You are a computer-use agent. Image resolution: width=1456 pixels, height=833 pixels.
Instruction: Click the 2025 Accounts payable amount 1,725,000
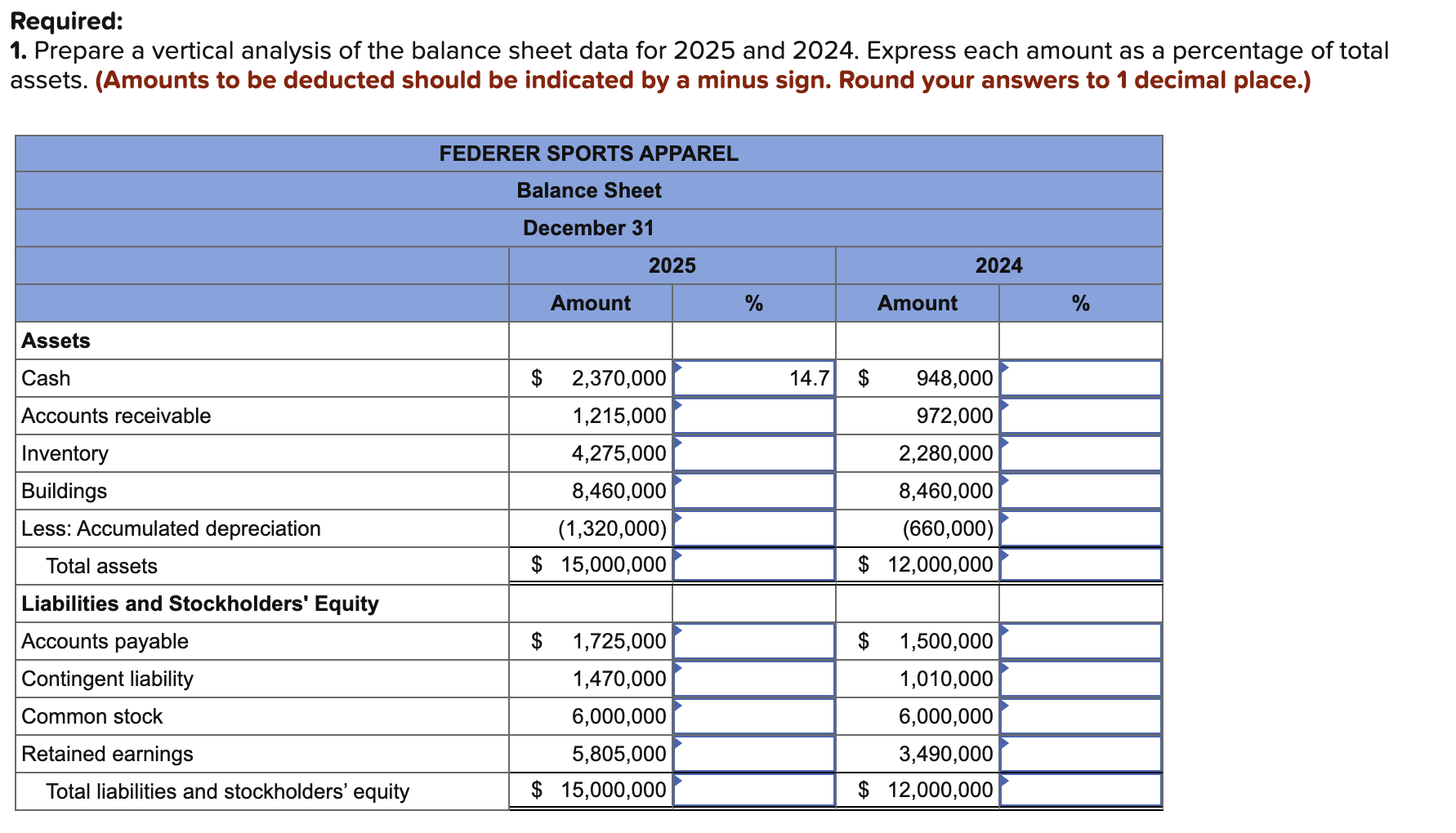(x=619, y=641)
